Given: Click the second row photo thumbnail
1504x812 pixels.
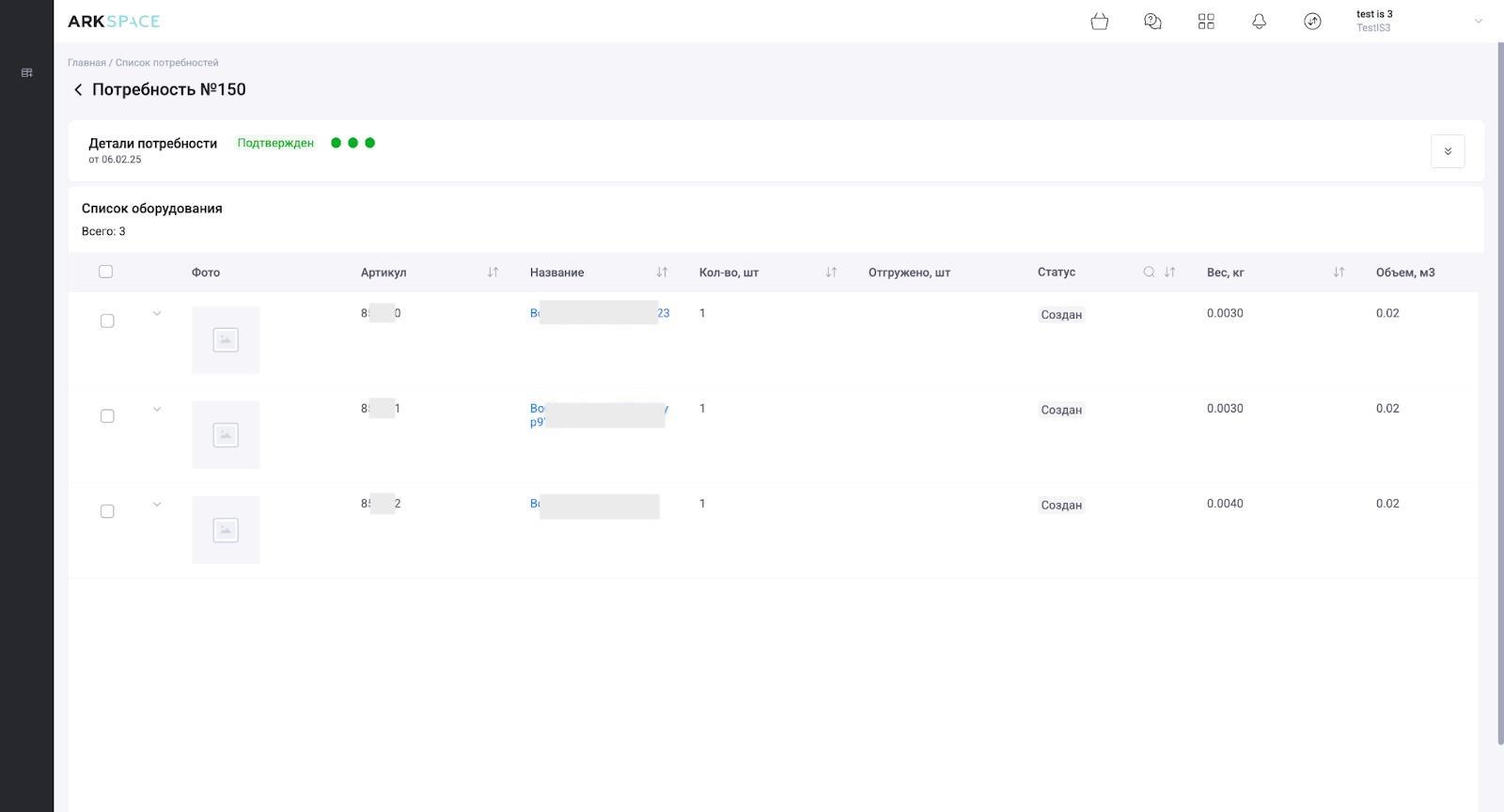Looking at the screenshot, I should pyautogui.click(x=226, y=435).
